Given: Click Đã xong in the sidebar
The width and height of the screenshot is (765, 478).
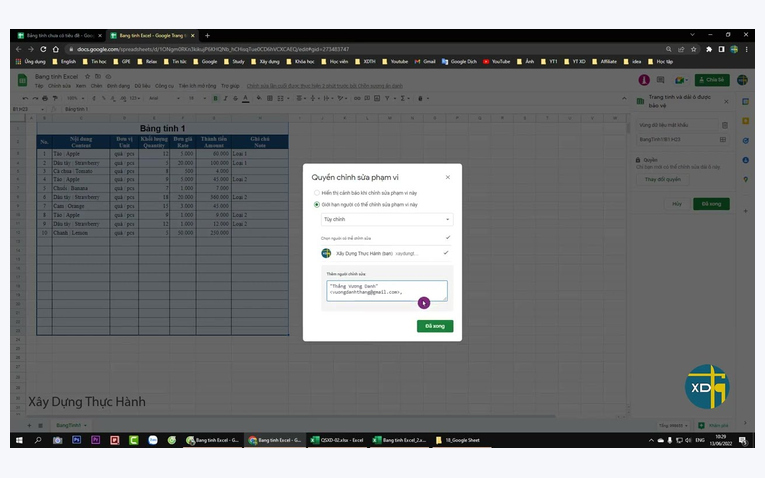Looking at the screenshot, I should [x=711, y=204].
